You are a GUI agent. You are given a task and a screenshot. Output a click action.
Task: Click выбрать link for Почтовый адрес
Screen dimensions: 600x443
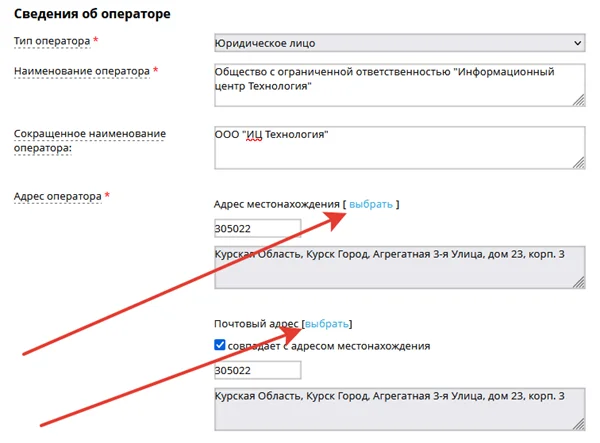(327, 324)
